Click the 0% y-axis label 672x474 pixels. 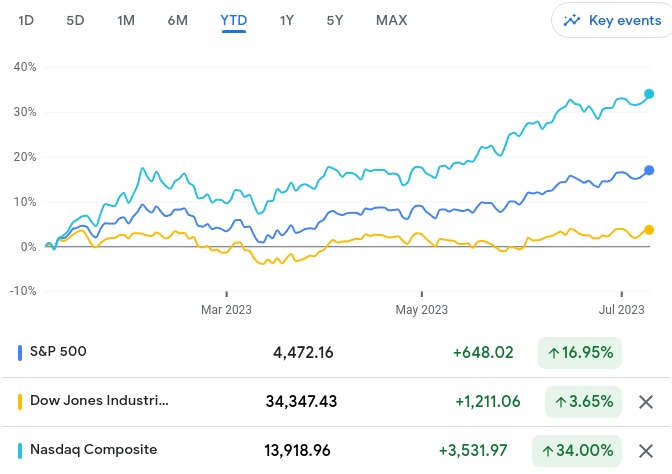(29, 247)
